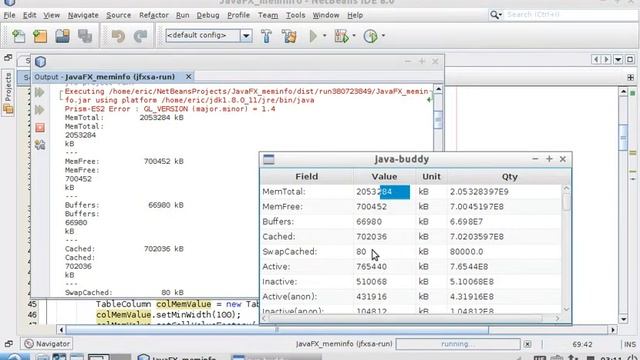Click the maximize editor icon at top right

click(x=630, y=60)
